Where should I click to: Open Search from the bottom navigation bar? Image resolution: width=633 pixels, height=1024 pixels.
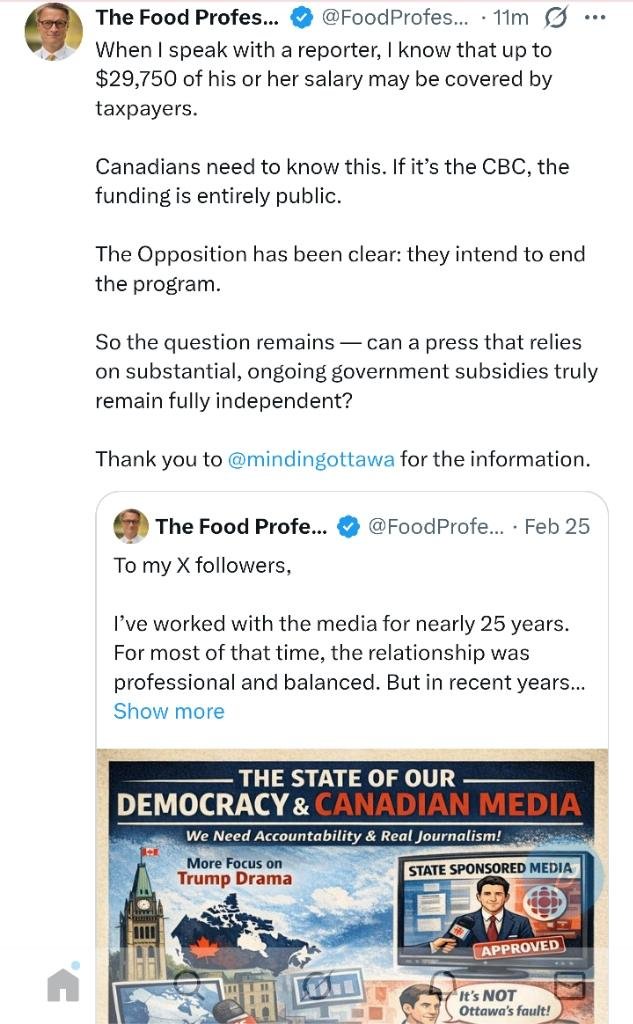[x=188, y=984]
